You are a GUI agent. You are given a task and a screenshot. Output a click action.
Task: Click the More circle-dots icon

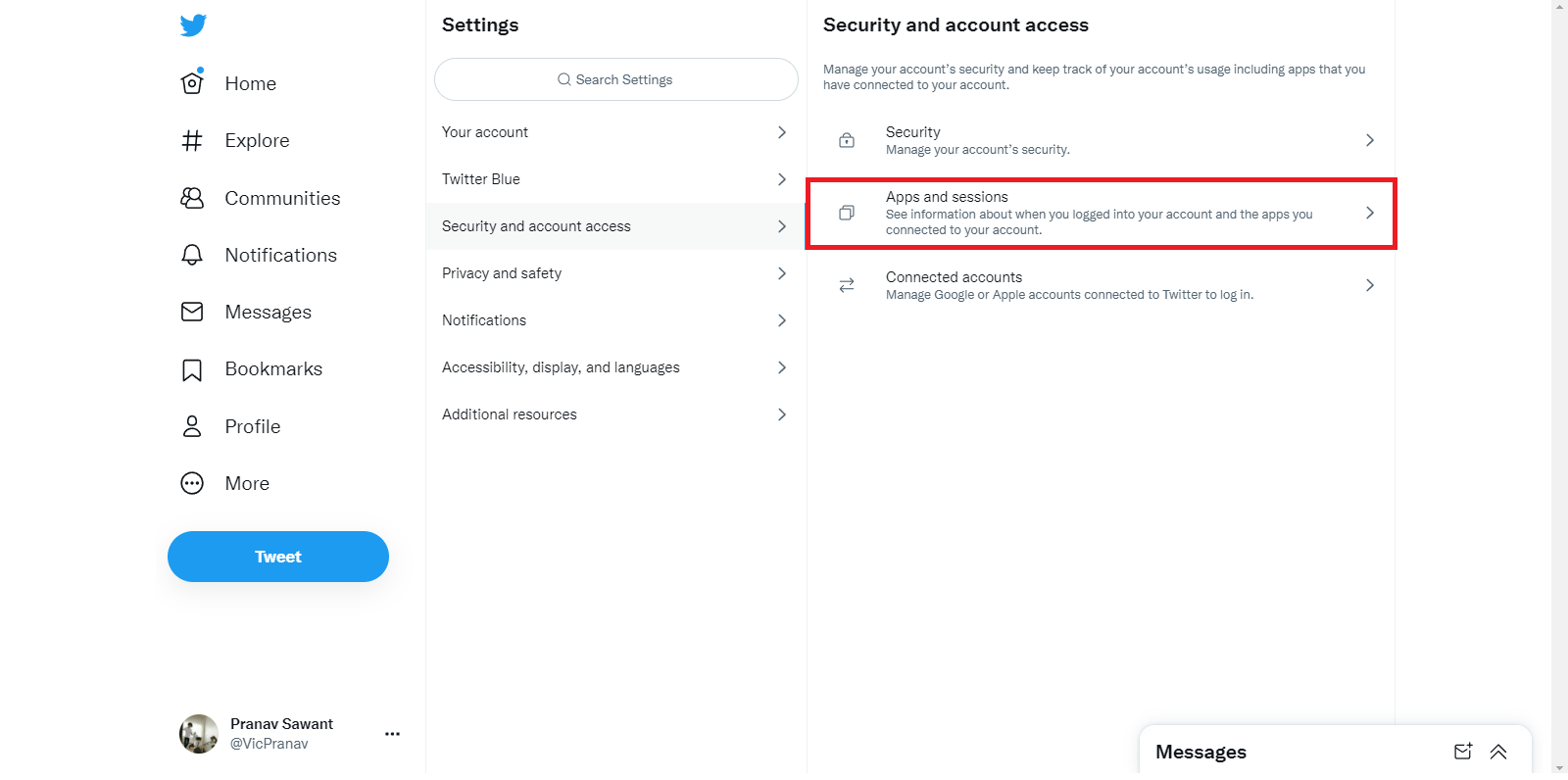(x=192, y=483)
